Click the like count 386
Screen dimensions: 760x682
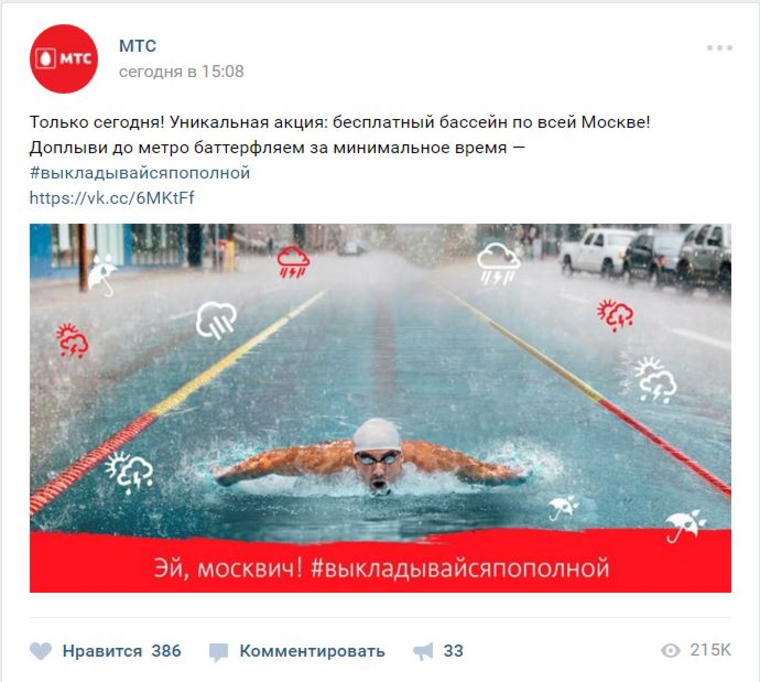[x=166, y=650]
